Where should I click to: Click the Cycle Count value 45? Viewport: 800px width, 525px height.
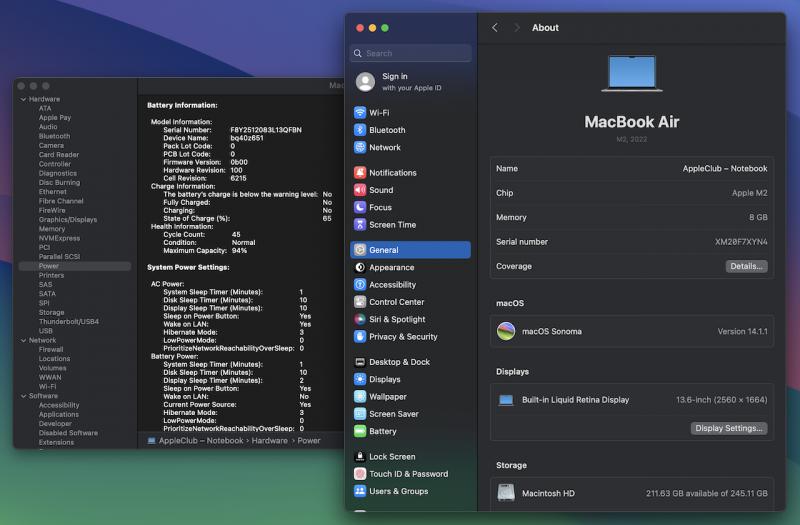(236, 234)
